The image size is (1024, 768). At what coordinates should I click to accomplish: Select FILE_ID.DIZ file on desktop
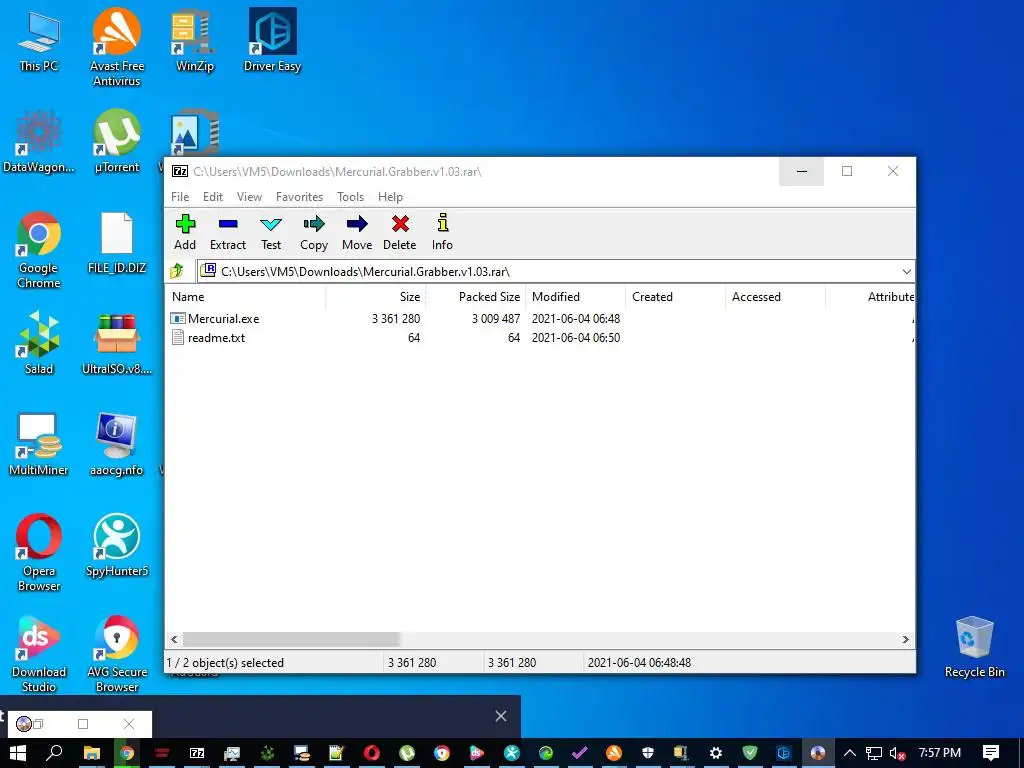click(117, 243)
